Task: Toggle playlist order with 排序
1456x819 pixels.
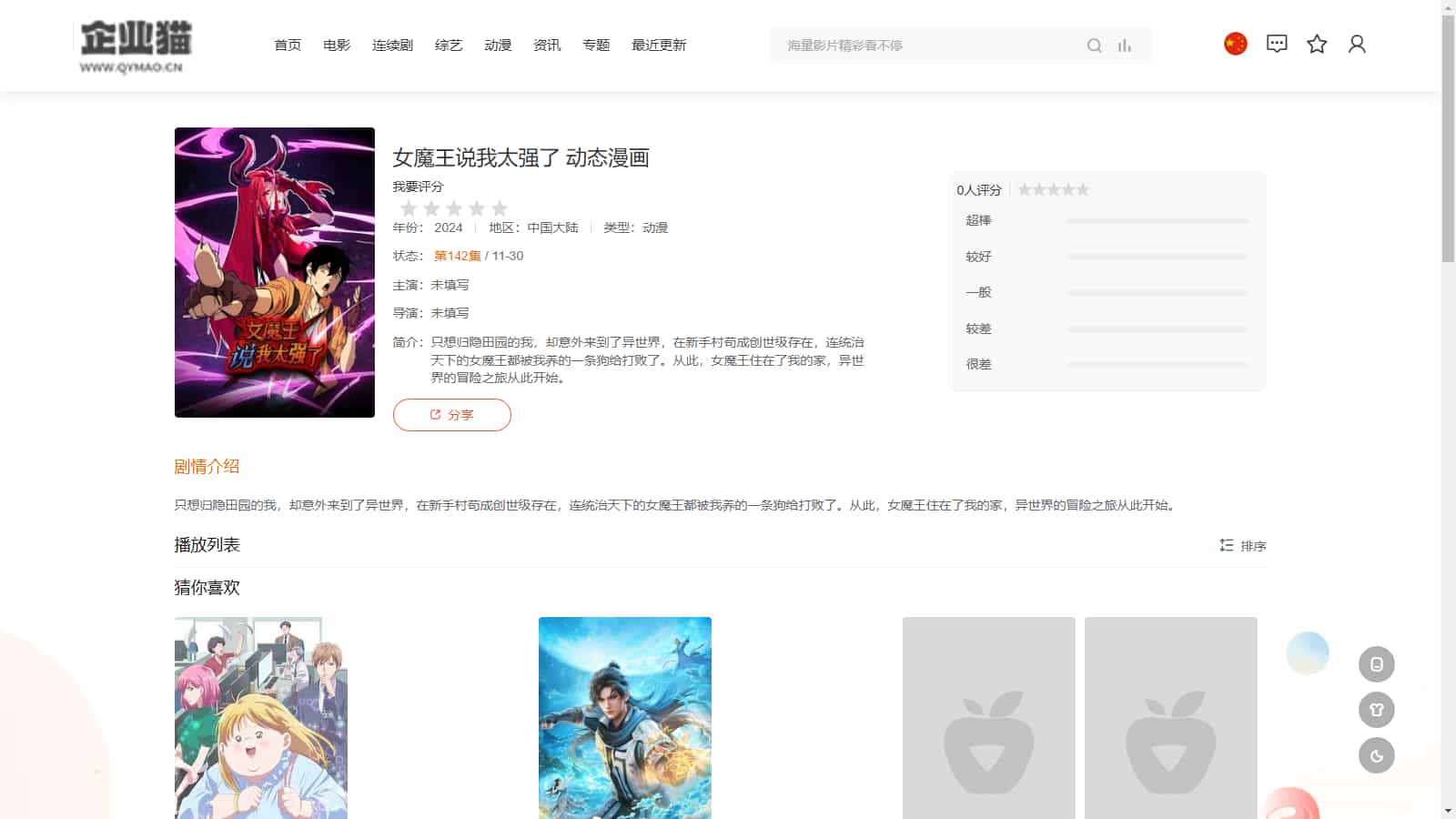Action: (x=1243, y=546)
